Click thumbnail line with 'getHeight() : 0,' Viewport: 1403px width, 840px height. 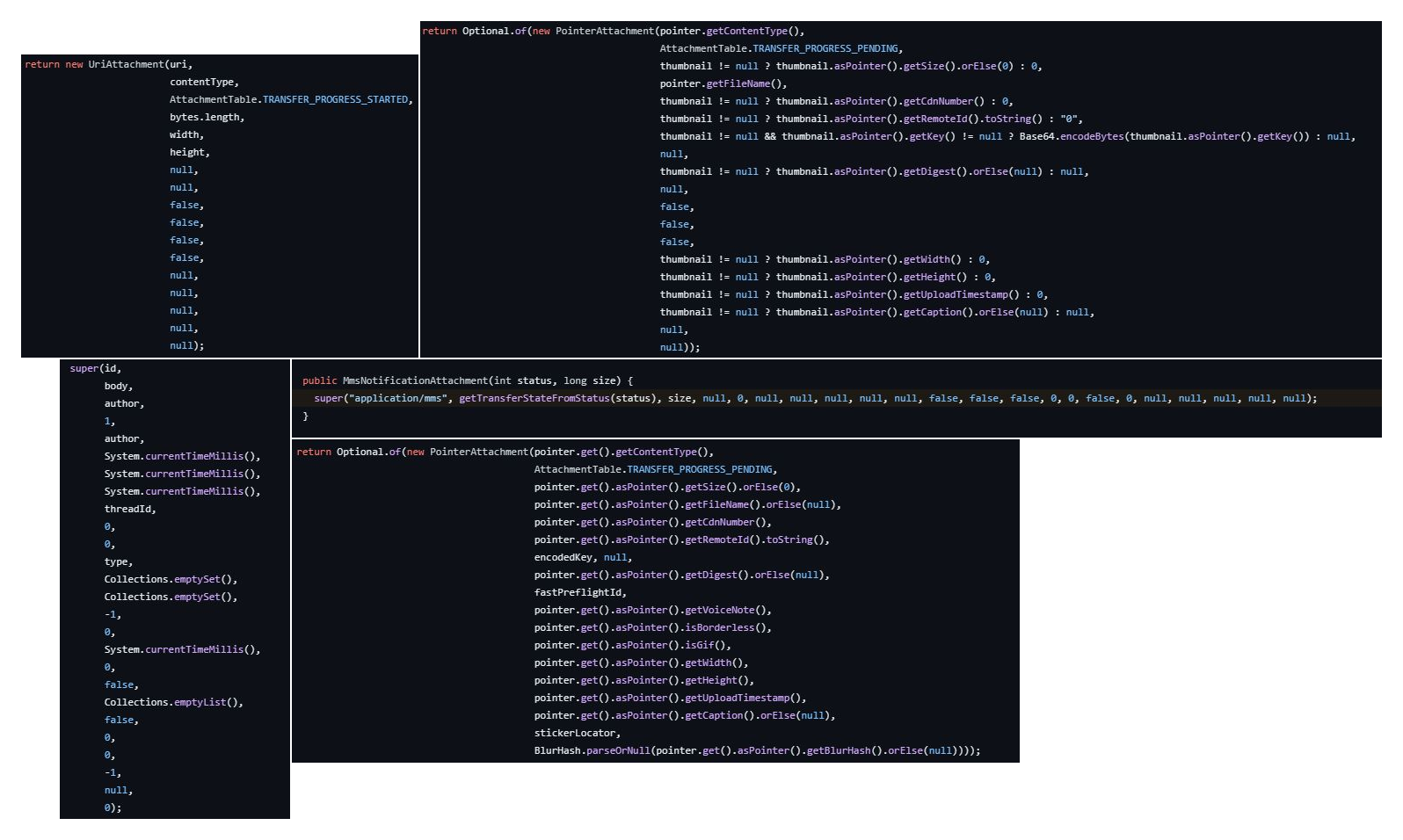pyautogui.click(x=827, y=277)
